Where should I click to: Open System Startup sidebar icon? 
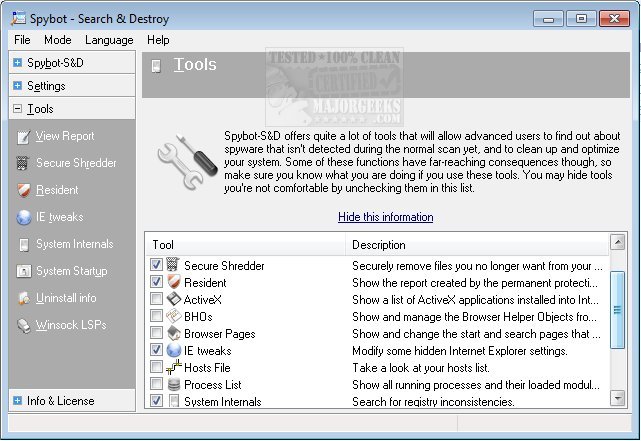(23, 271)
